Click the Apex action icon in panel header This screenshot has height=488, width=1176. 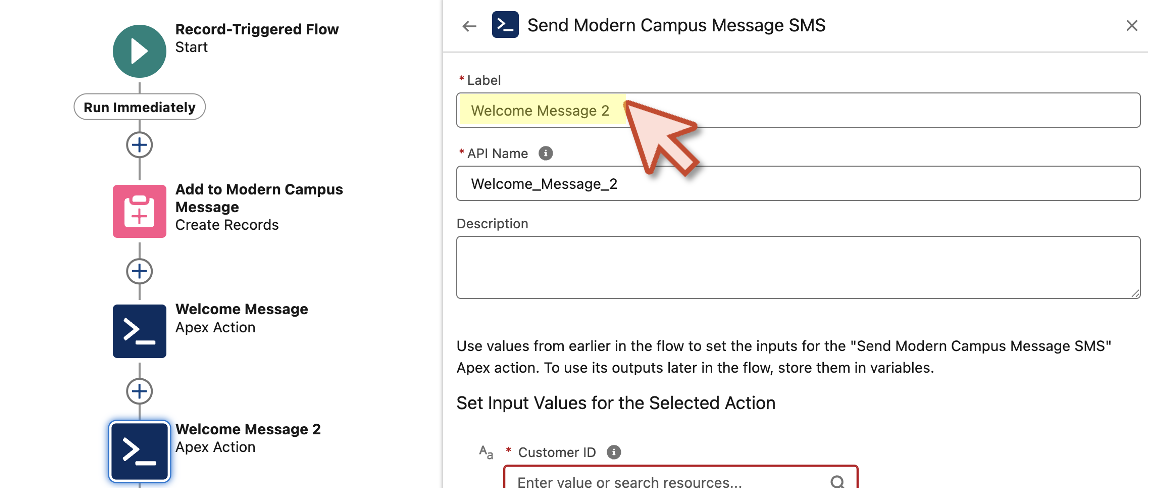tap(506, 25)
